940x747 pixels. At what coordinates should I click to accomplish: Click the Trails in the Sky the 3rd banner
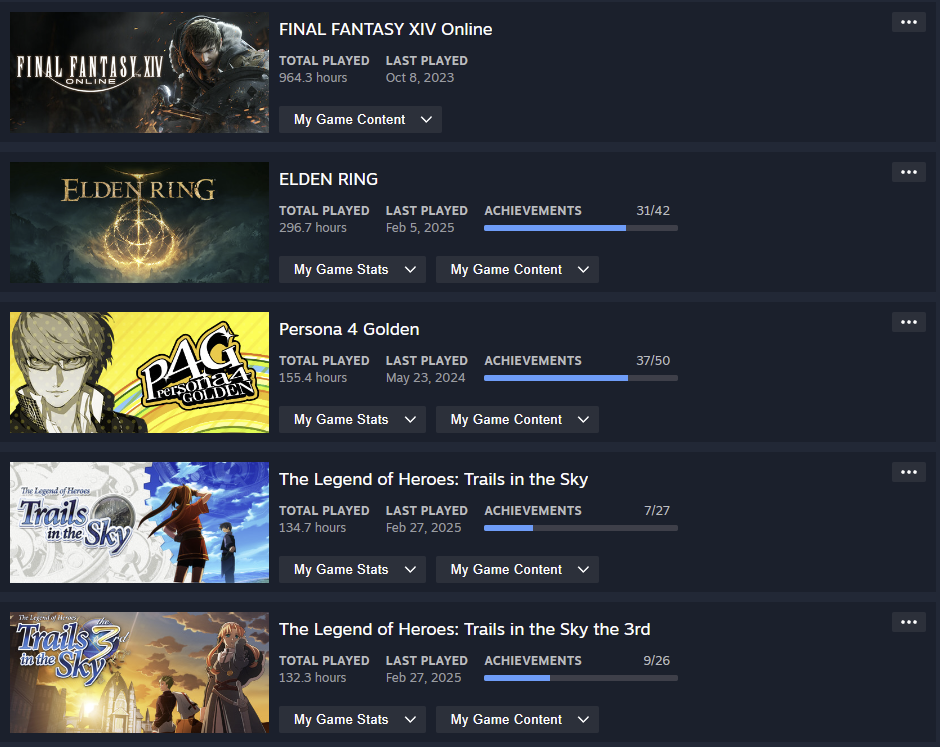[x=139, y=672]
